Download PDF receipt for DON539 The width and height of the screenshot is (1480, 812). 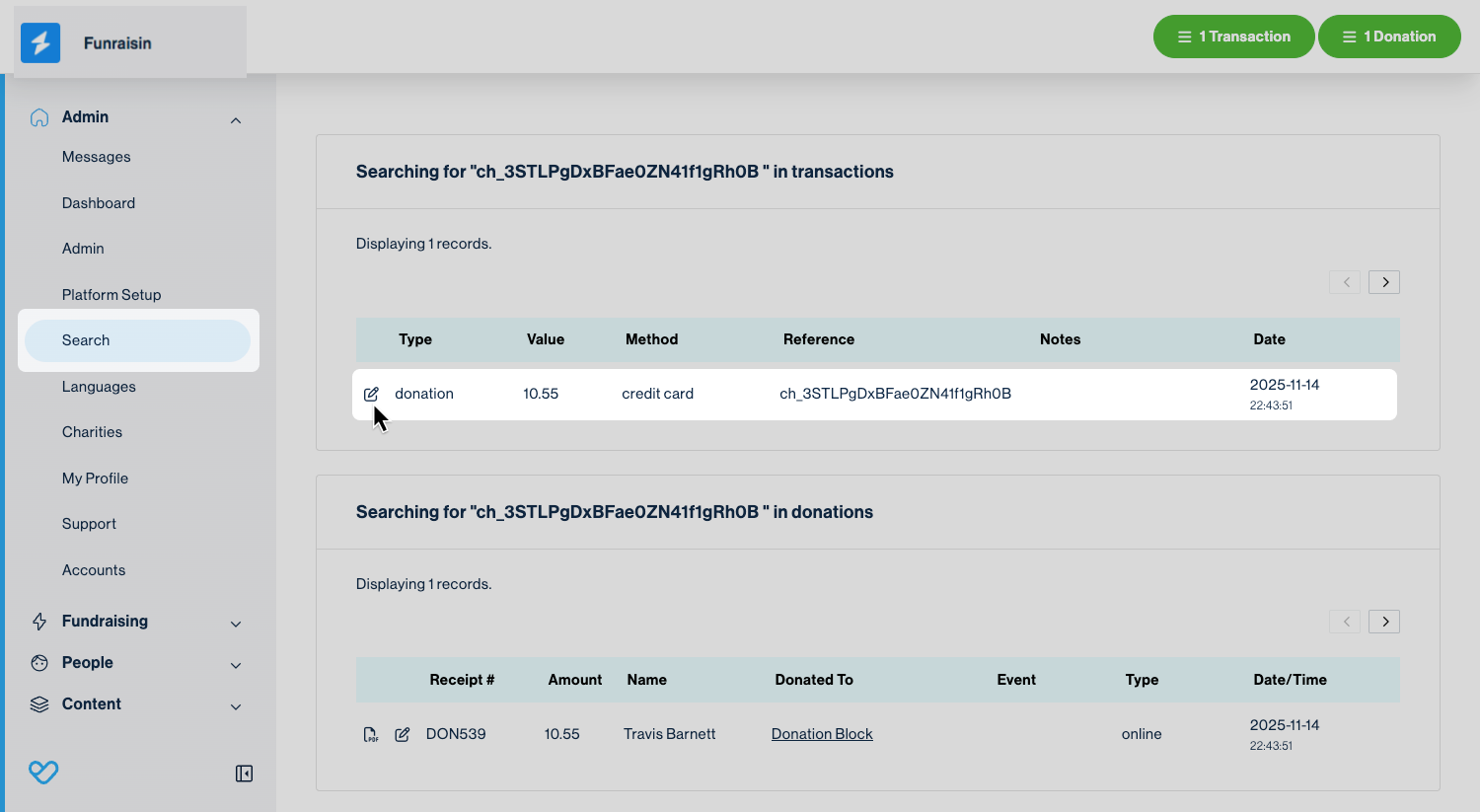[370, 734]
